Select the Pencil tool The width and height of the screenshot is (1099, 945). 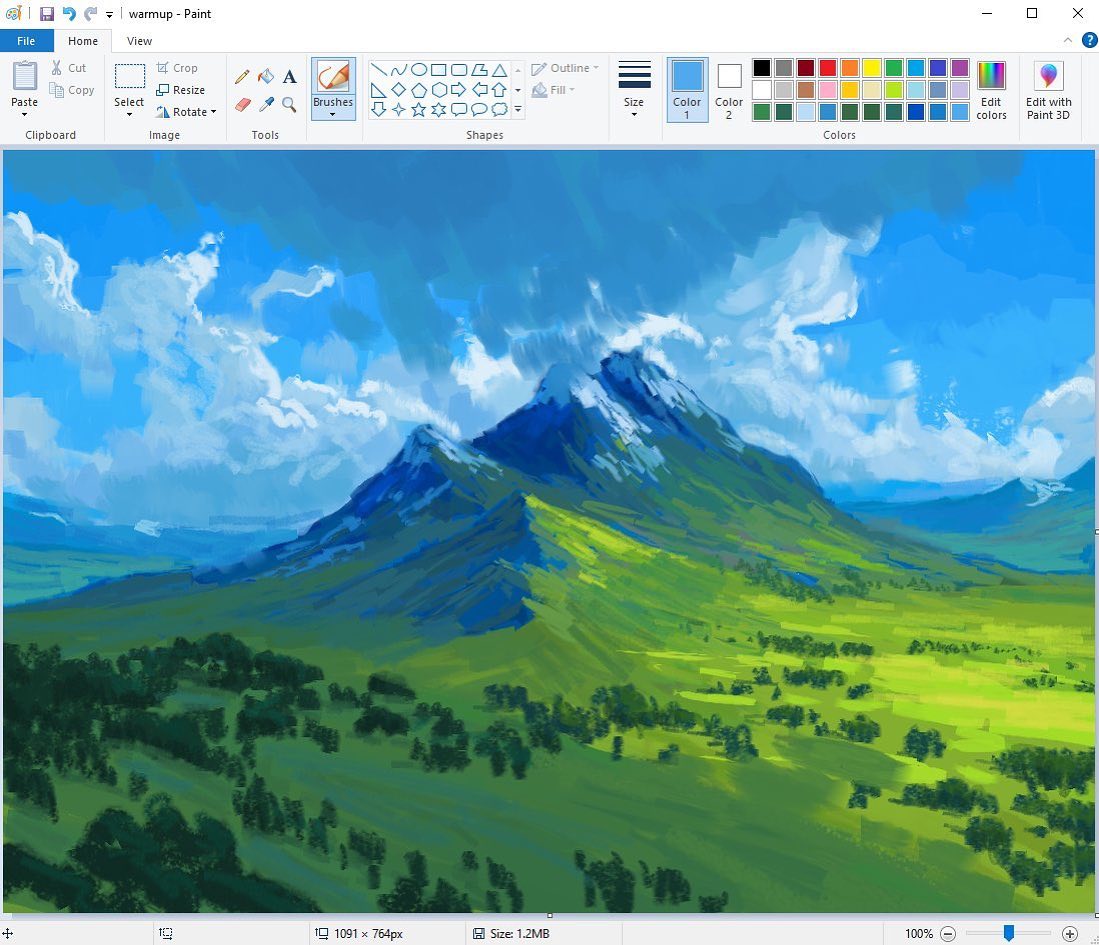point(243,76)
